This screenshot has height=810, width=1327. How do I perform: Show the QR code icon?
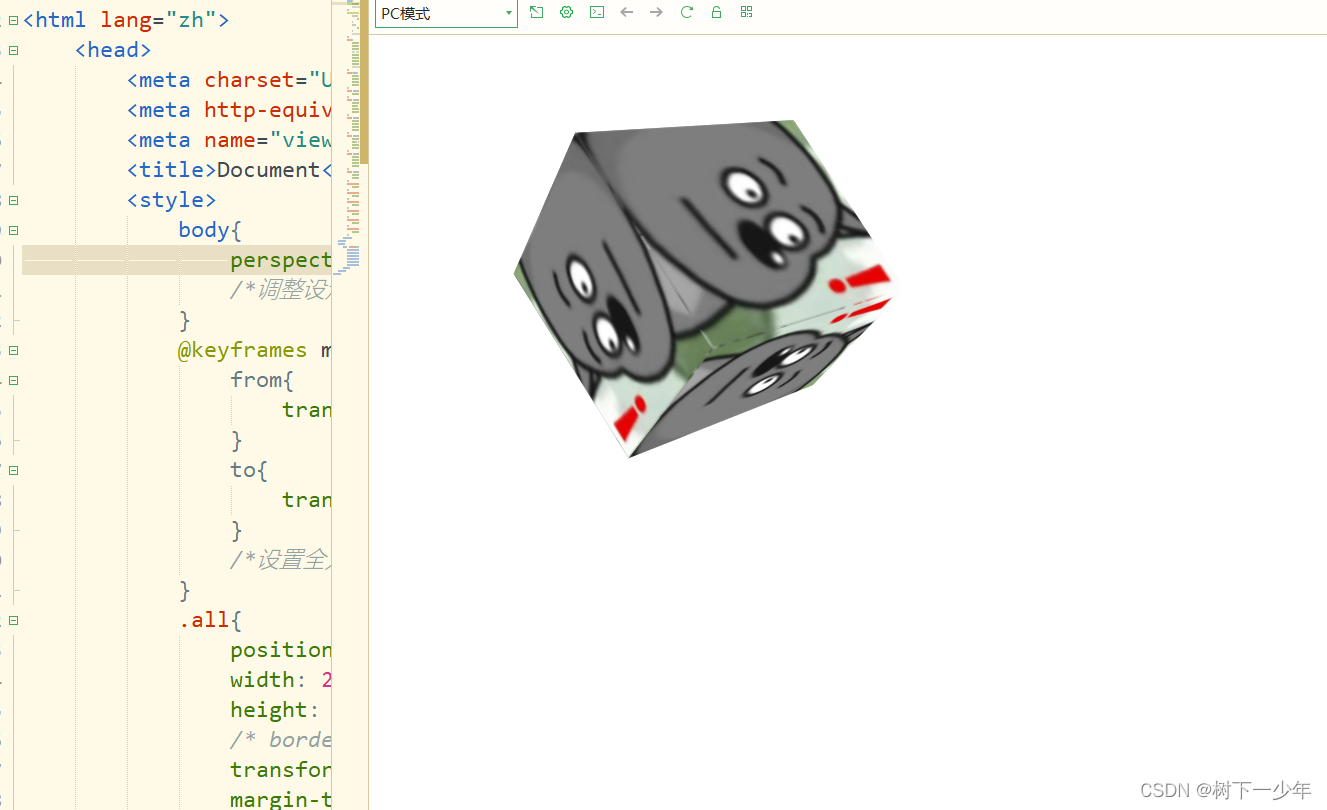coord(746,12)
